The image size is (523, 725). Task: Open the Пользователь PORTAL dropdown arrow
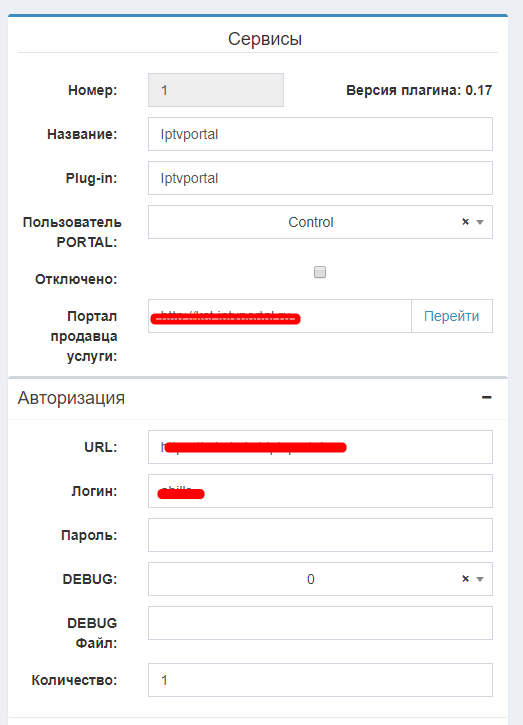pos(480,222)
